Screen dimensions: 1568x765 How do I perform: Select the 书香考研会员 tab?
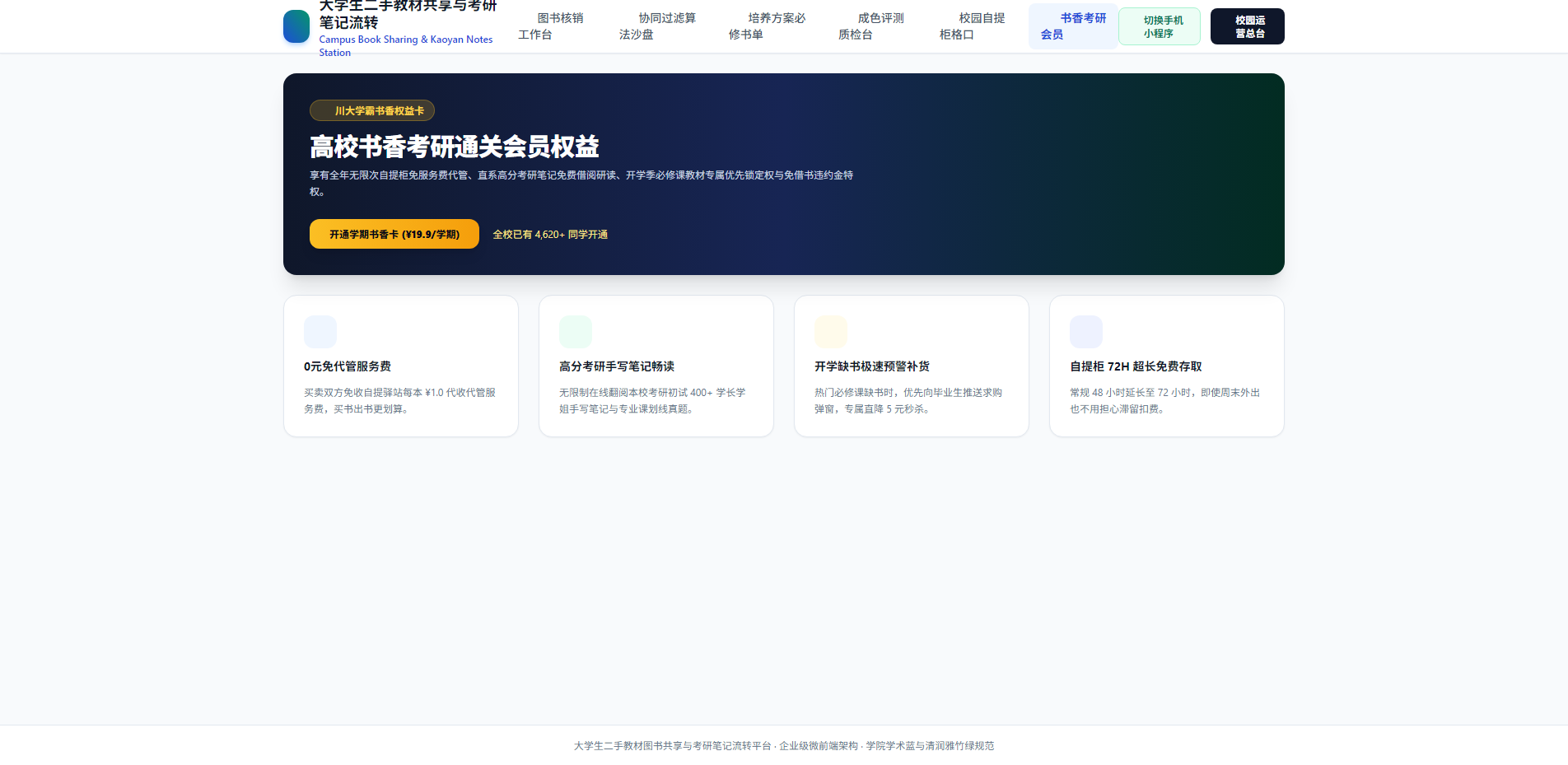point(1074,26)
